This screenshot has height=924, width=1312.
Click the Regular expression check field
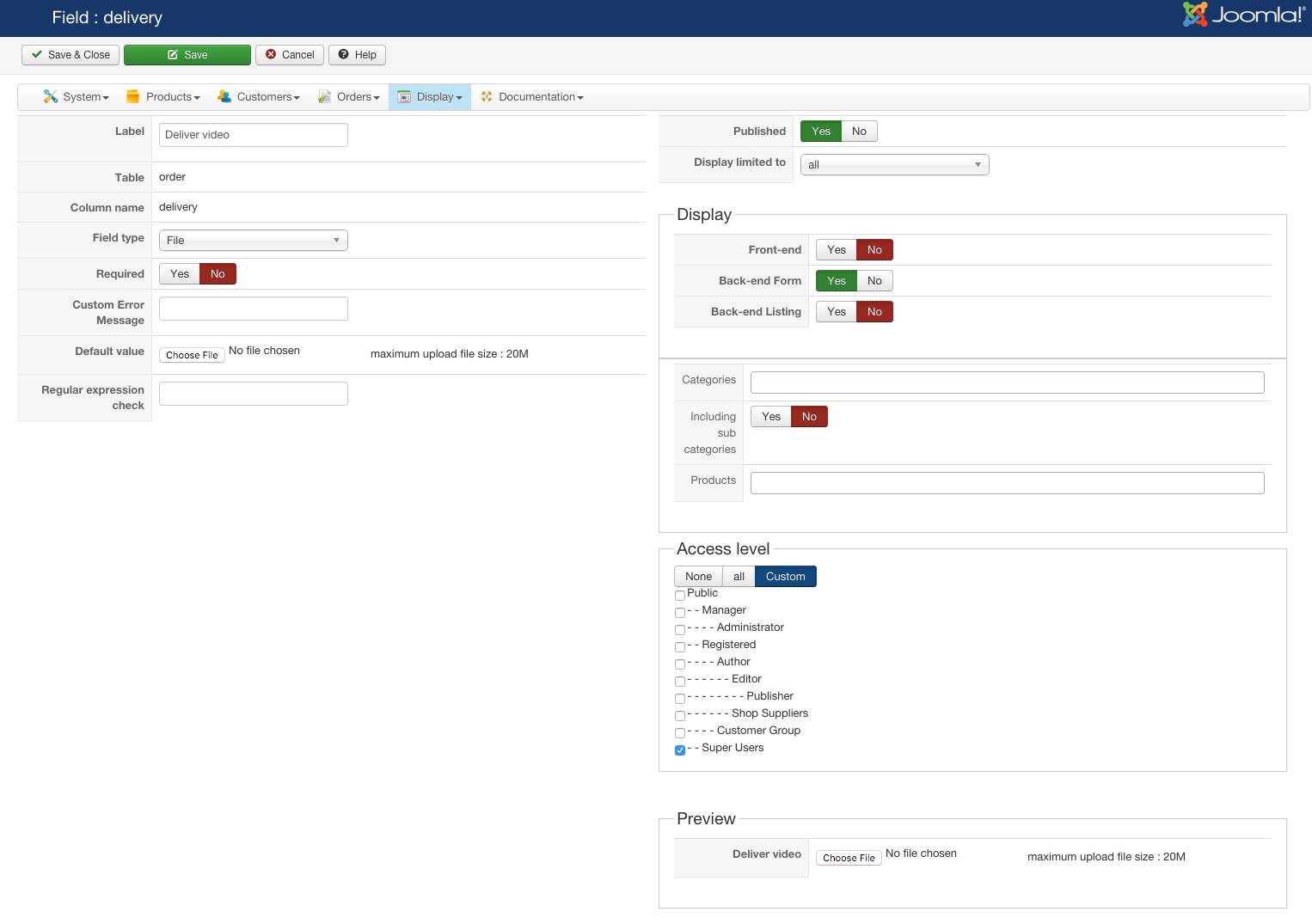(x=254, y=394)
